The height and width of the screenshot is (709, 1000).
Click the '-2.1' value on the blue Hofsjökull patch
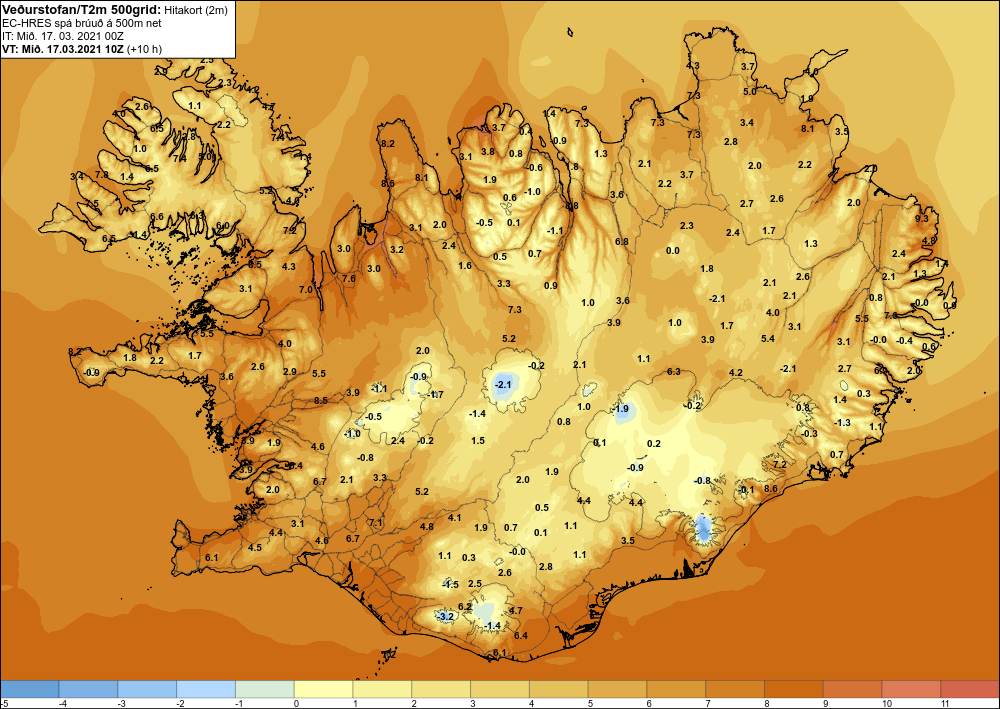coord(504,384)
